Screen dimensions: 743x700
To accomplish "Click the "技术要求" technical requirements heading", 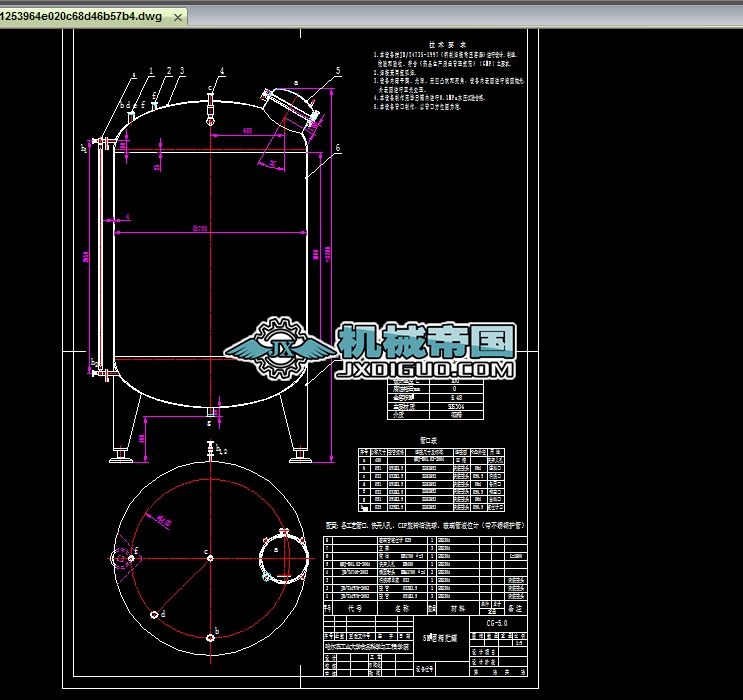I will (447, 45).
